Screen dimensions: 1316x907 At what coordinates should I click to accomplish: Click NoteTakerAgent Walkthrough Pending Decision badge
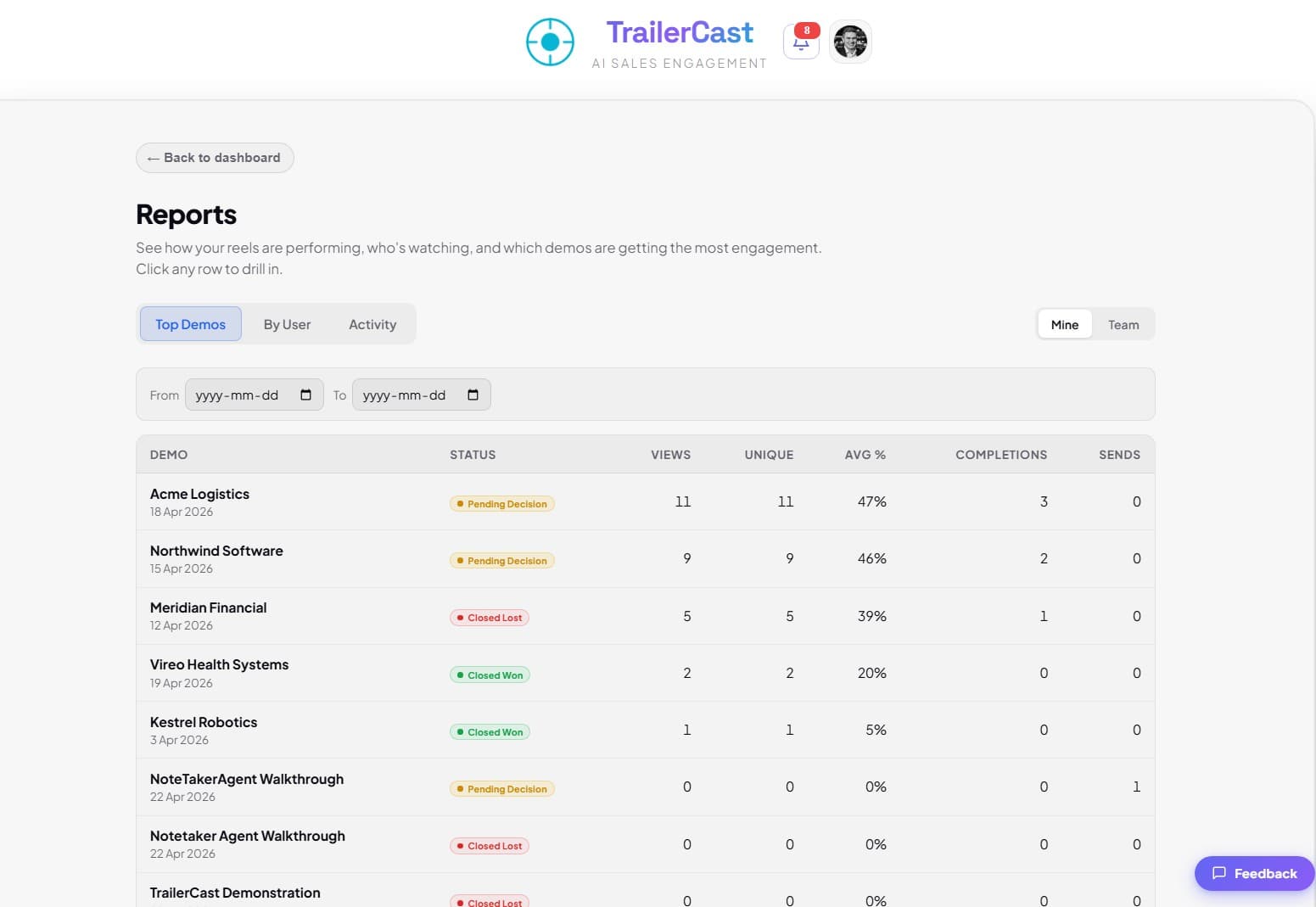point(501,789)
